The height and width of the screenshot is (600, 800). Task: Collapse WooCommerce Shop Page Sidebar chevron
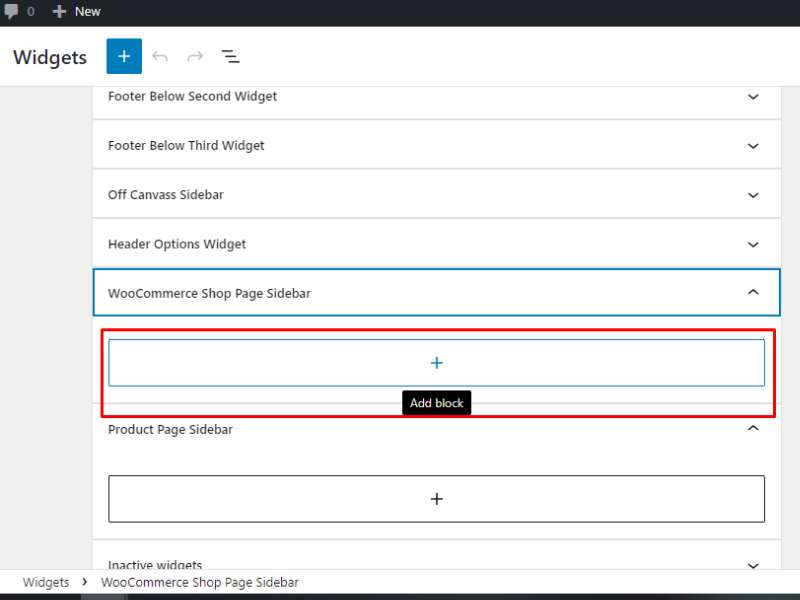753,293
